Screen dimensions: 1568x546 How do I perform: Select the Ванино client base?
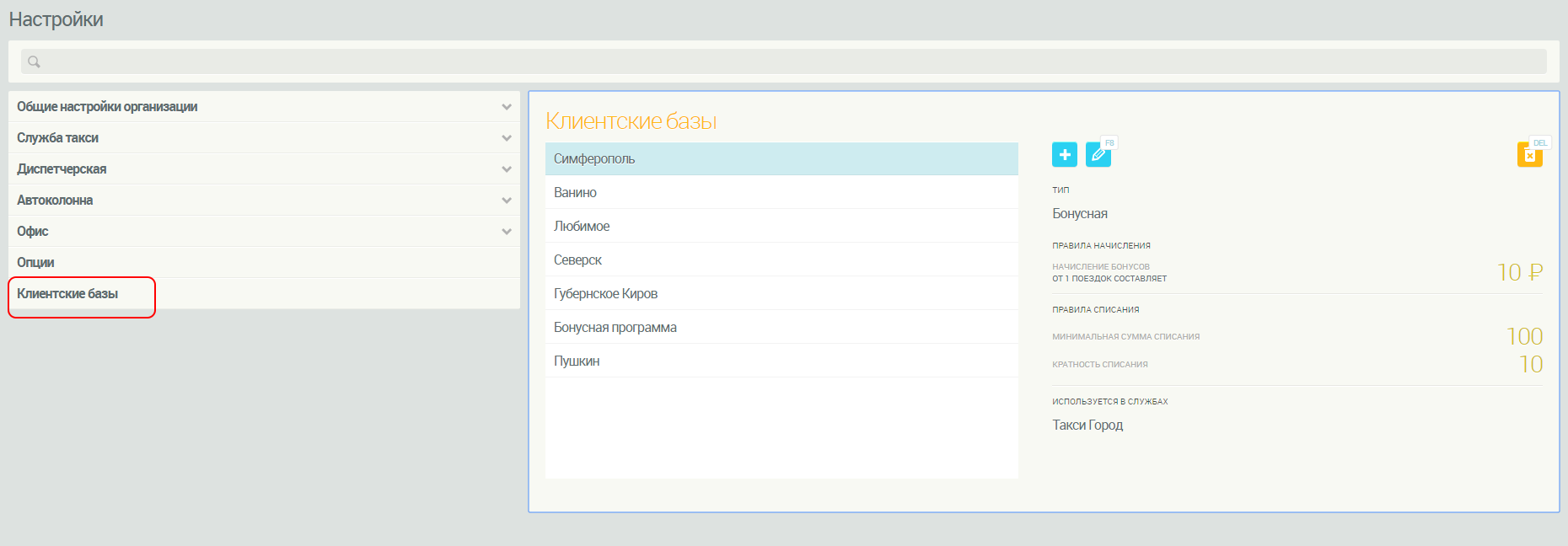[x=575, y=193]
